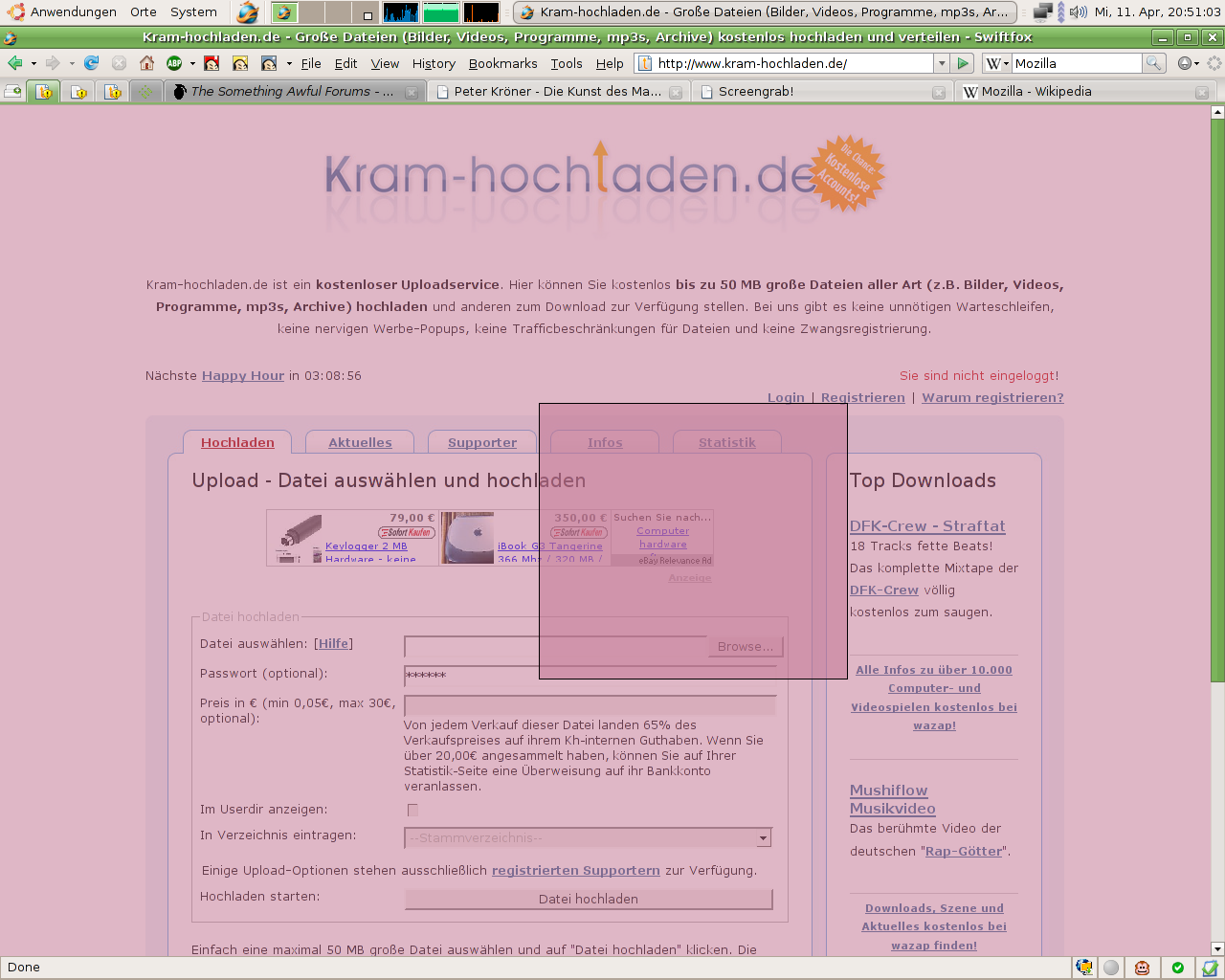Click the magnifier search button

(x=1154, y=63)
